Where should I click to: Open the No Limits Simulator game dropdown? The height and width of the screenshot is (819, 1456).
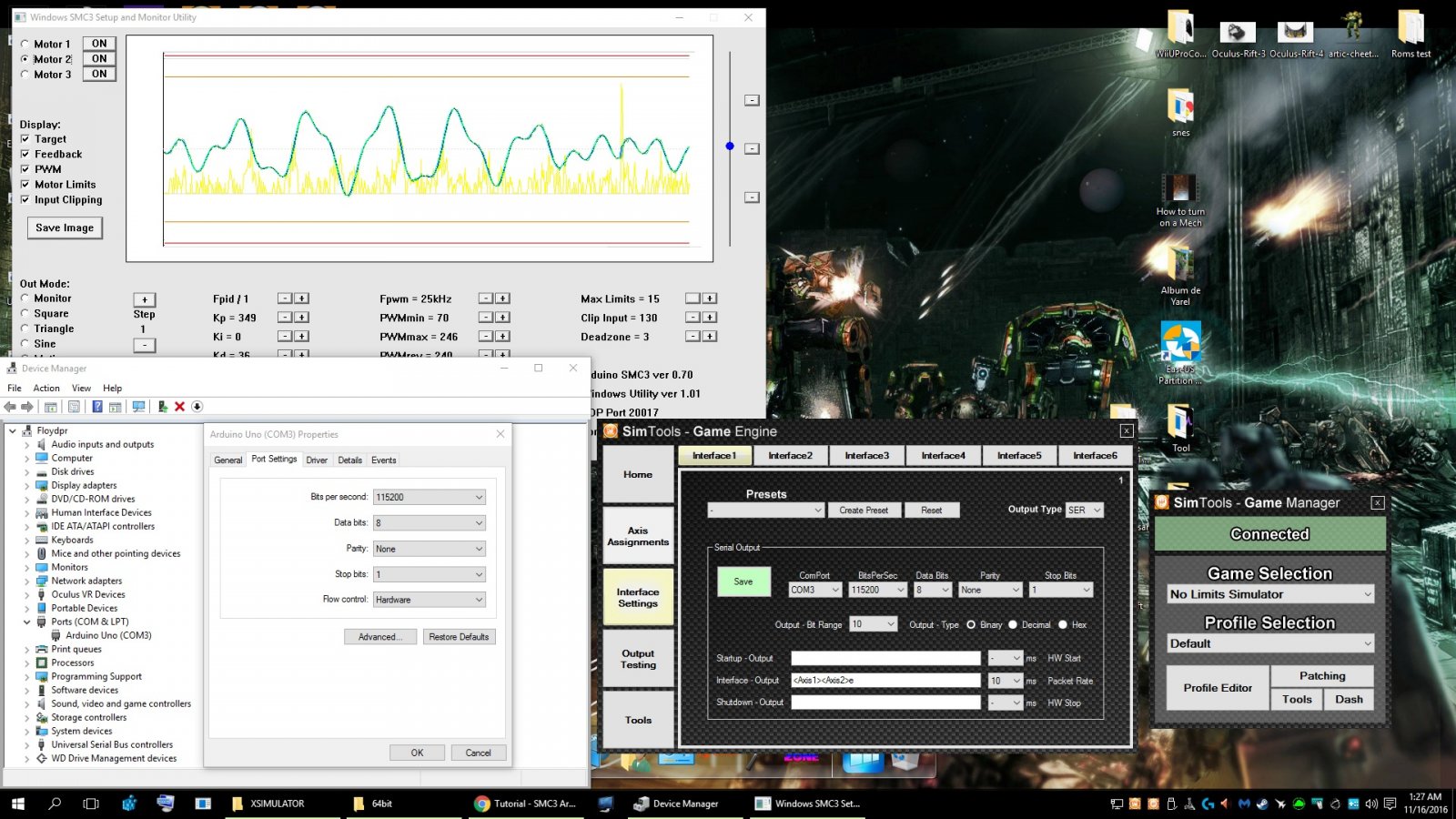(x=1270, y=594)
